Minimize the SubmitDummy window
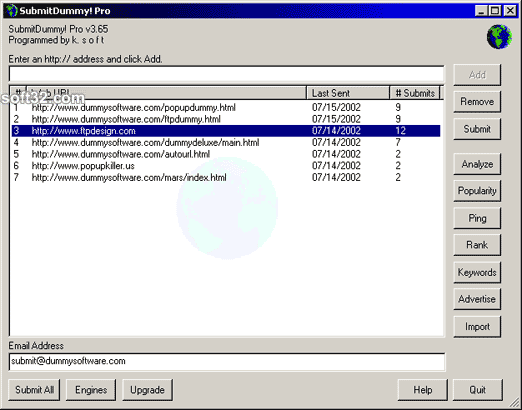 click(481, 11)
